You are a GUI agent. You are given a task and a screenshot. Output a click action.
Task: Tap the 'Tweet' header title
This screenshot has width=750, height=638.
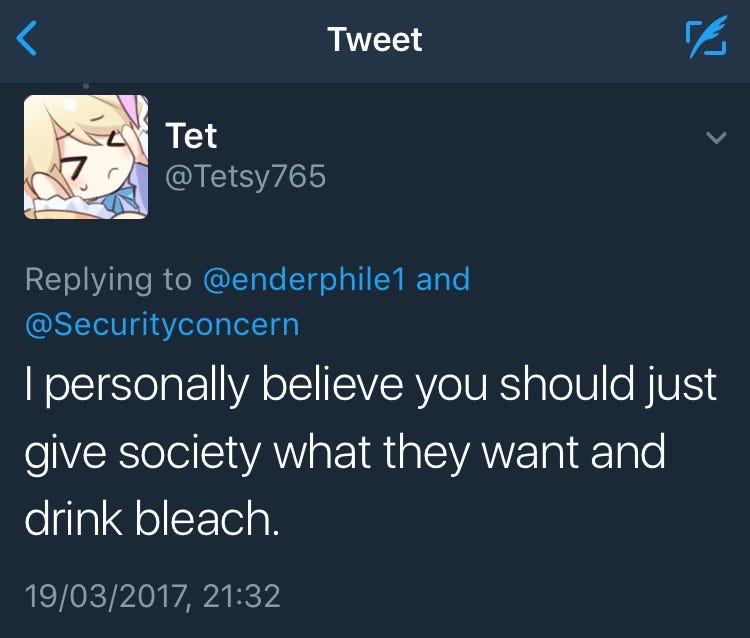tap(375, 39)
